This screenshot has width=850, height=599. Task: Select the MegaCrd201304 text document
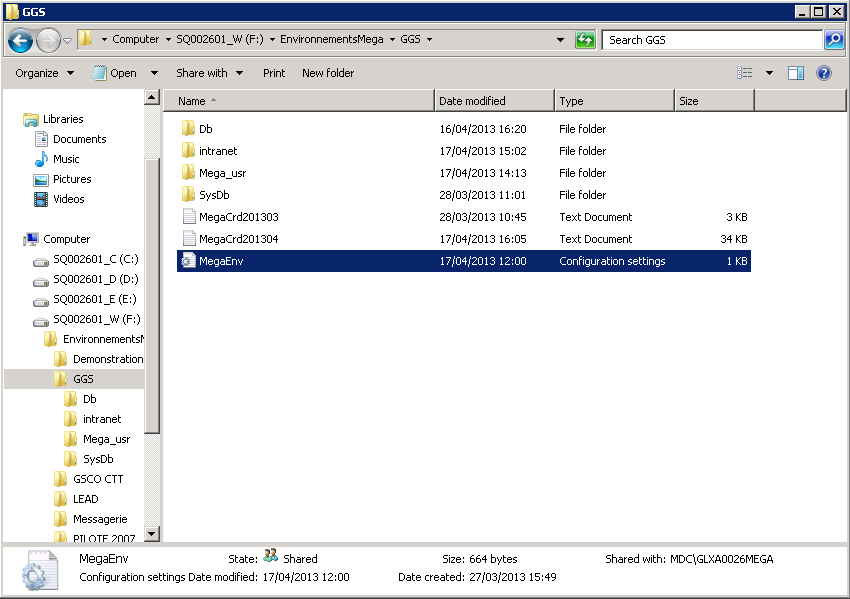point(239,239)
